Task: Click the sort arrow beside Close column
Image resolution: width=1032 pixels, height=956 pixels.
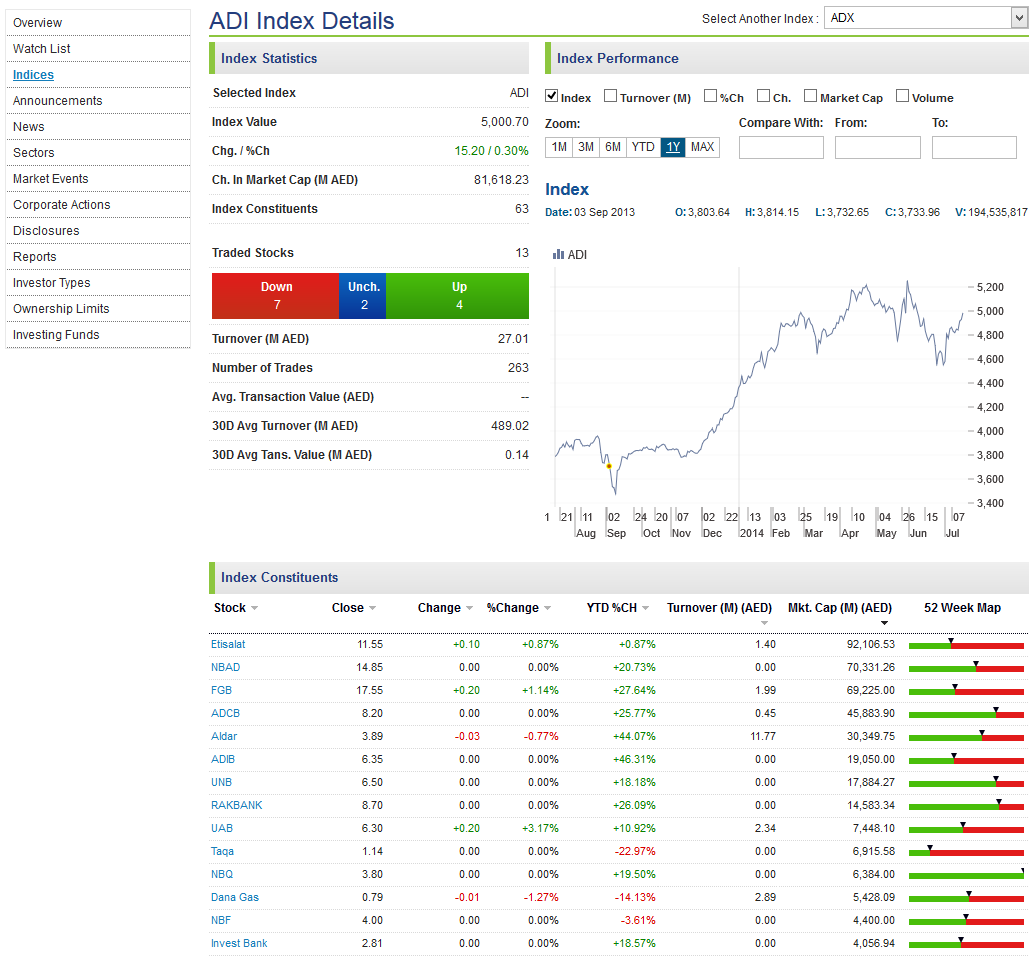Action: coord(372,608)
